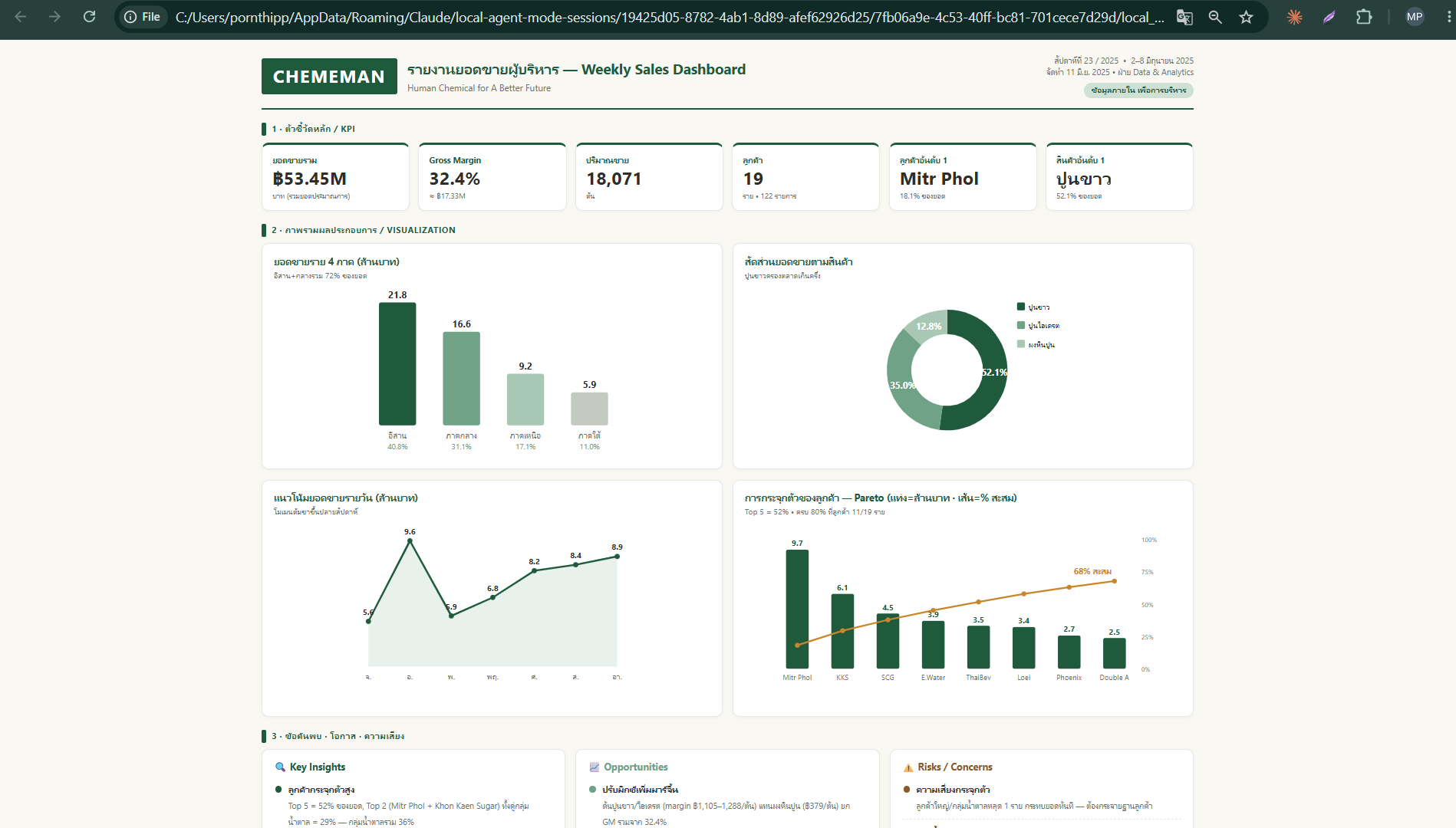Click the Mitr Phol 9.7 Pareto bar

tap(797, 609)
